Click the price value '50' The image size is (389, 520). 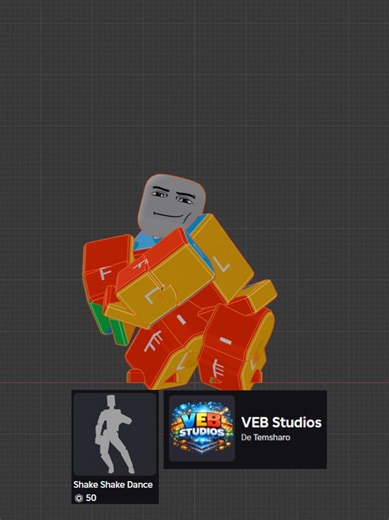tap(91, 498)
